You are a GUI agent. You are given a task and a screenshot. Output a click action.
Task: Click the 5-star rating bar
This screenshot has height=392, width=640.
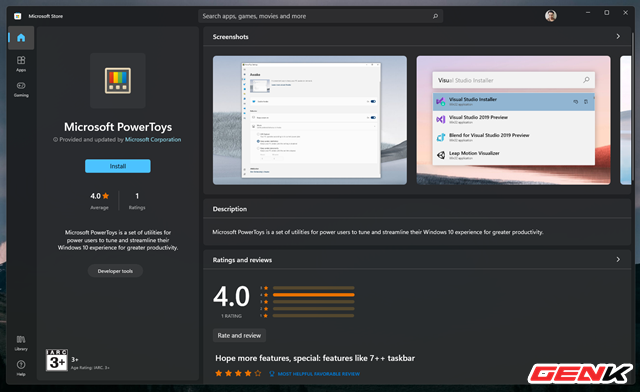tap(313, 288)
